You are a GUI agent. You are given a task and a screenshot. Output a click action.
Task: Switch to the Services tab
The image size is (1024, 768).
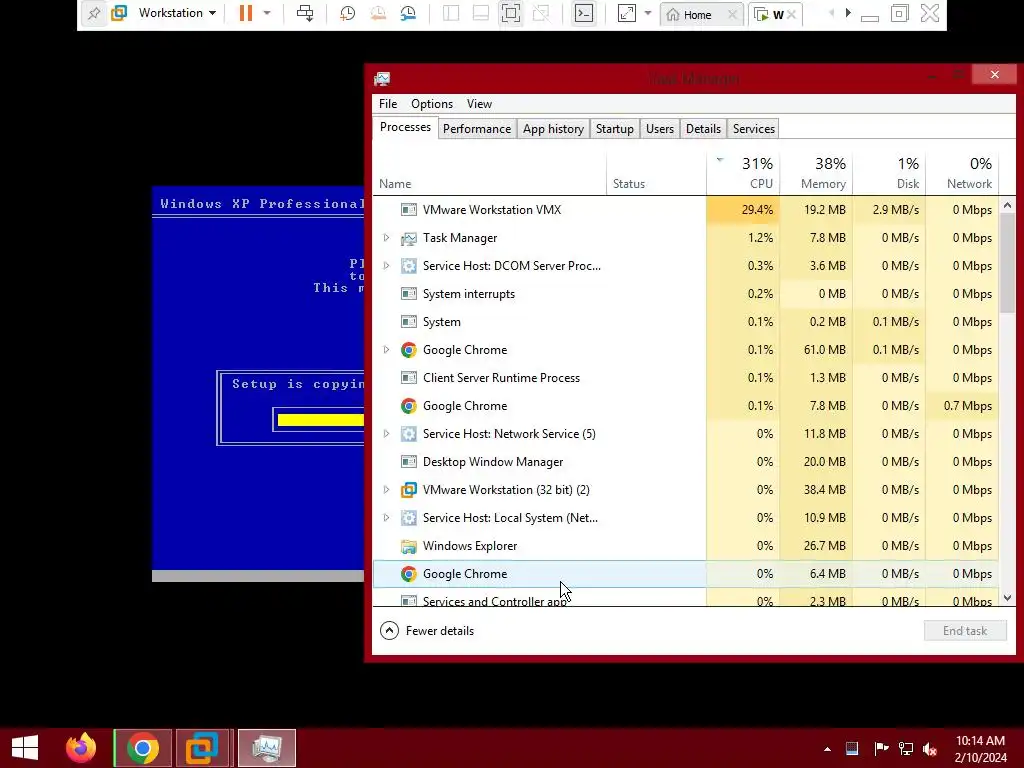pos(754,129)
